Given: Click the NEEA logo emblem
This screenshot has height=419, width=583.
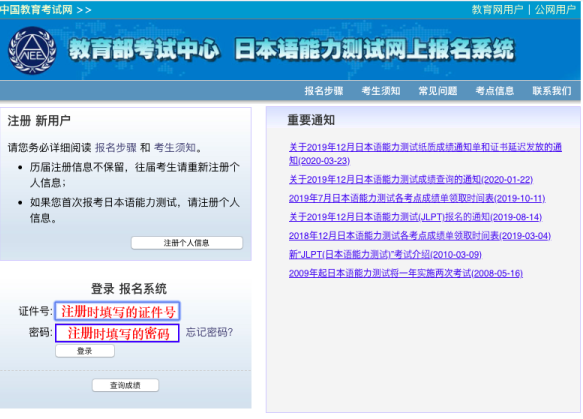Looking at the screenshot, I should [x=32, y=50].
